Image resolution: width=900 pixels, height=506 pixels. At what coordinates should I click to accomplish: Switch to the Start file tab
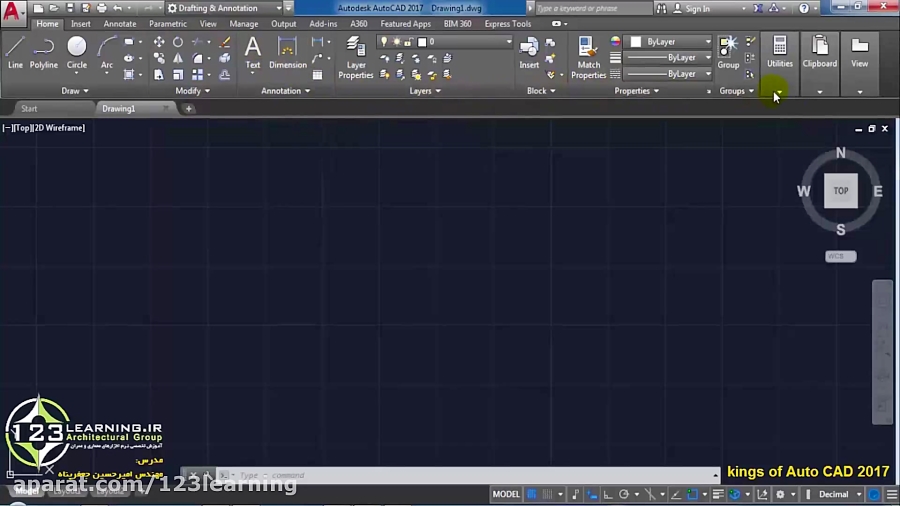point(29,108)
